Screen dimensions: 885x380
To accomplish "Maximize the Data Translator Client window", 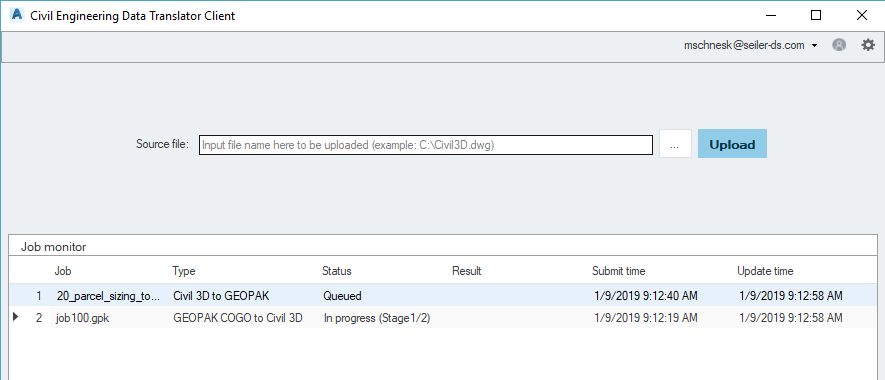I will (816, 15).
